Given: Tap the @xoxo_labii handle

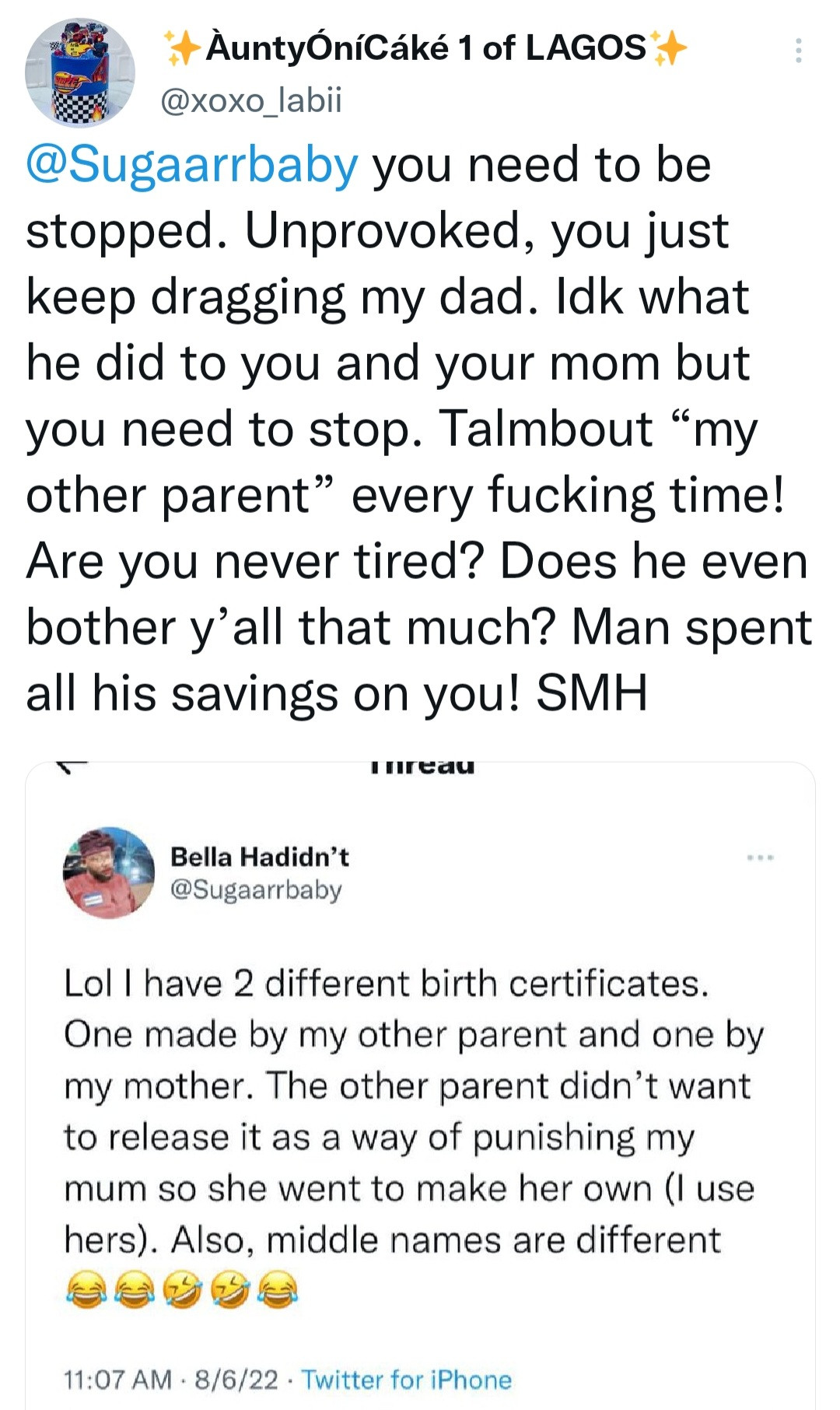Looking at the screenshot, I should point(250,101).
